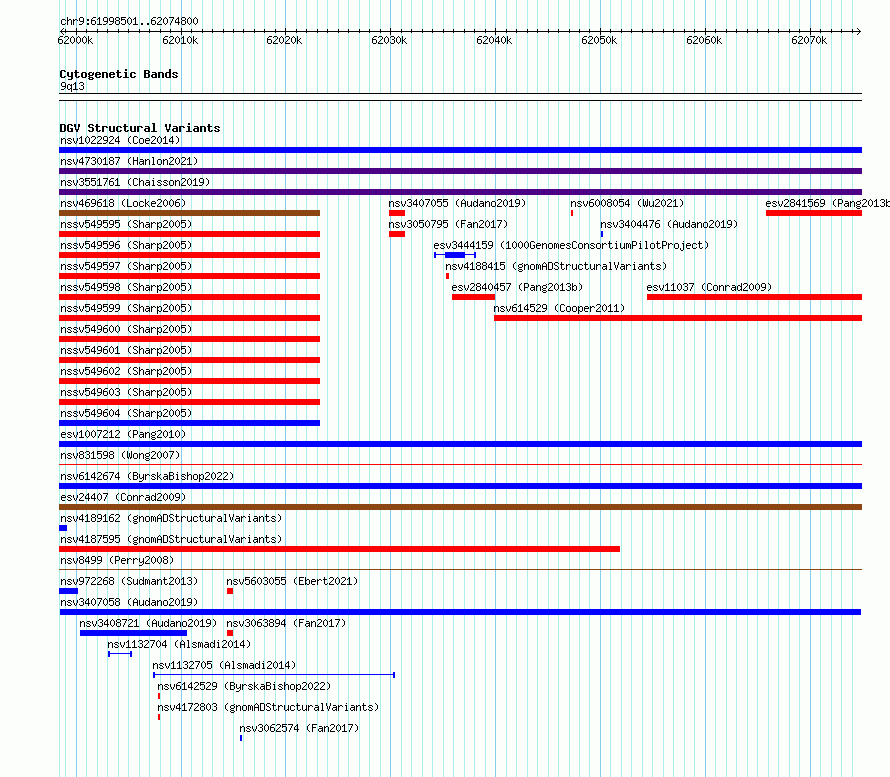
Task: Open nssv549598 (Sharp2005) variant
Action: click(x=126, y=287)
